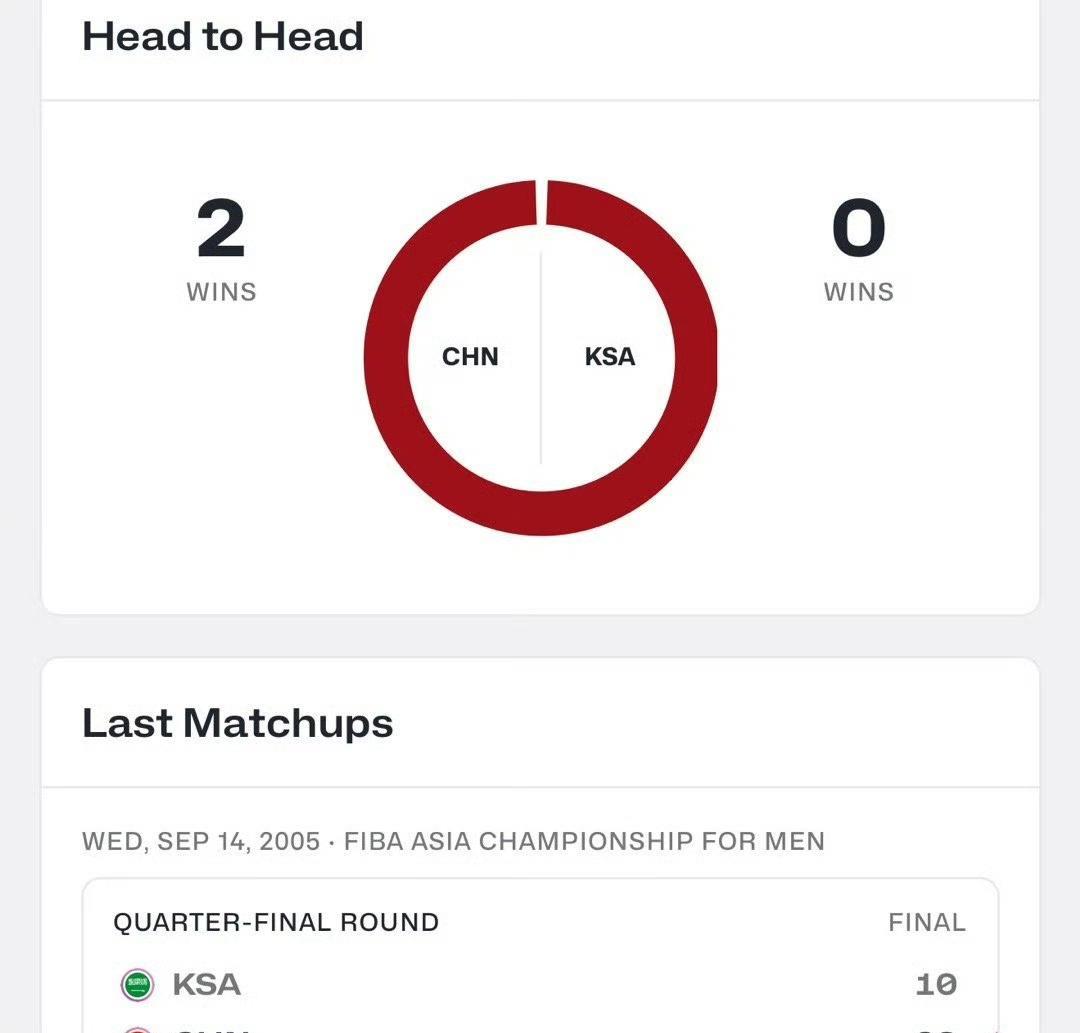
Task: Click the Head to Head heading
Action: point(222,37)
